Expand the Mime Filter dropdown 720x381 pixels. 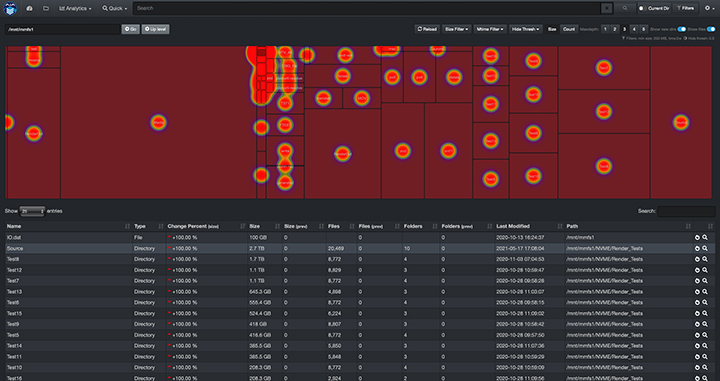pos(490,29)
